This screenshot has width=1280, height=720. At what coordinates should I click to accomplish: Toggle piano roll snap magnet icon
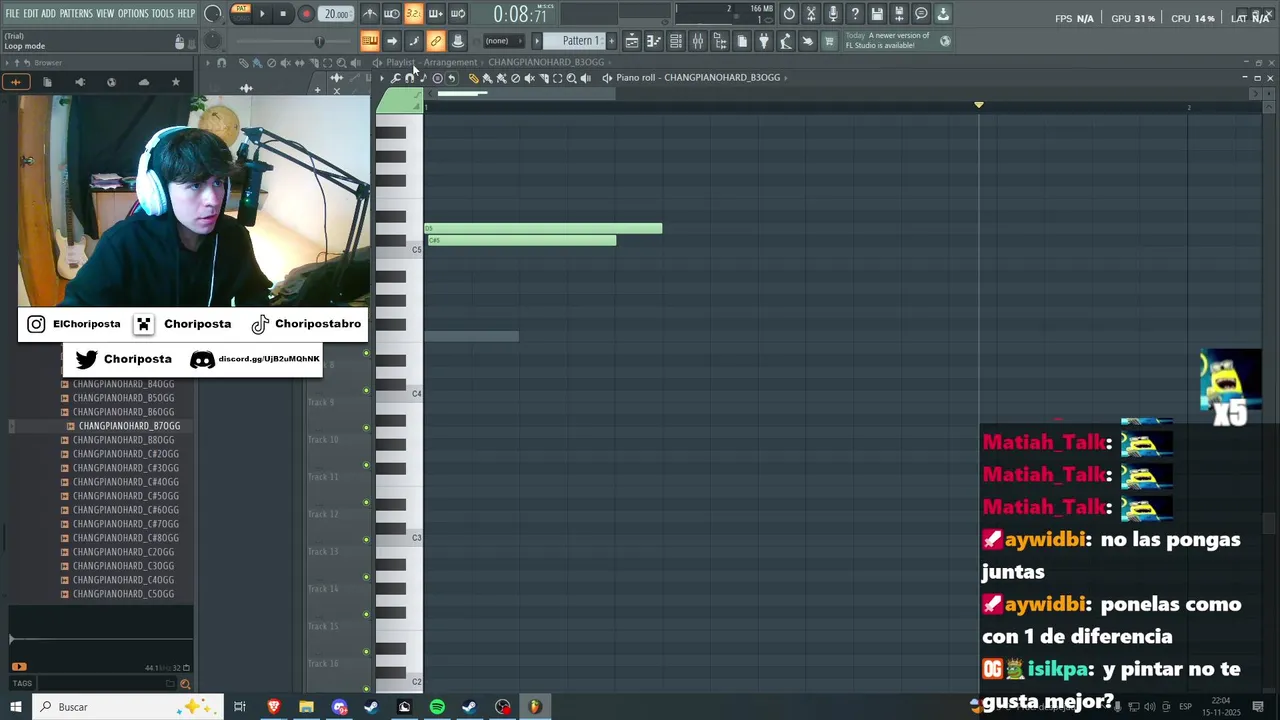click(409, 78)
